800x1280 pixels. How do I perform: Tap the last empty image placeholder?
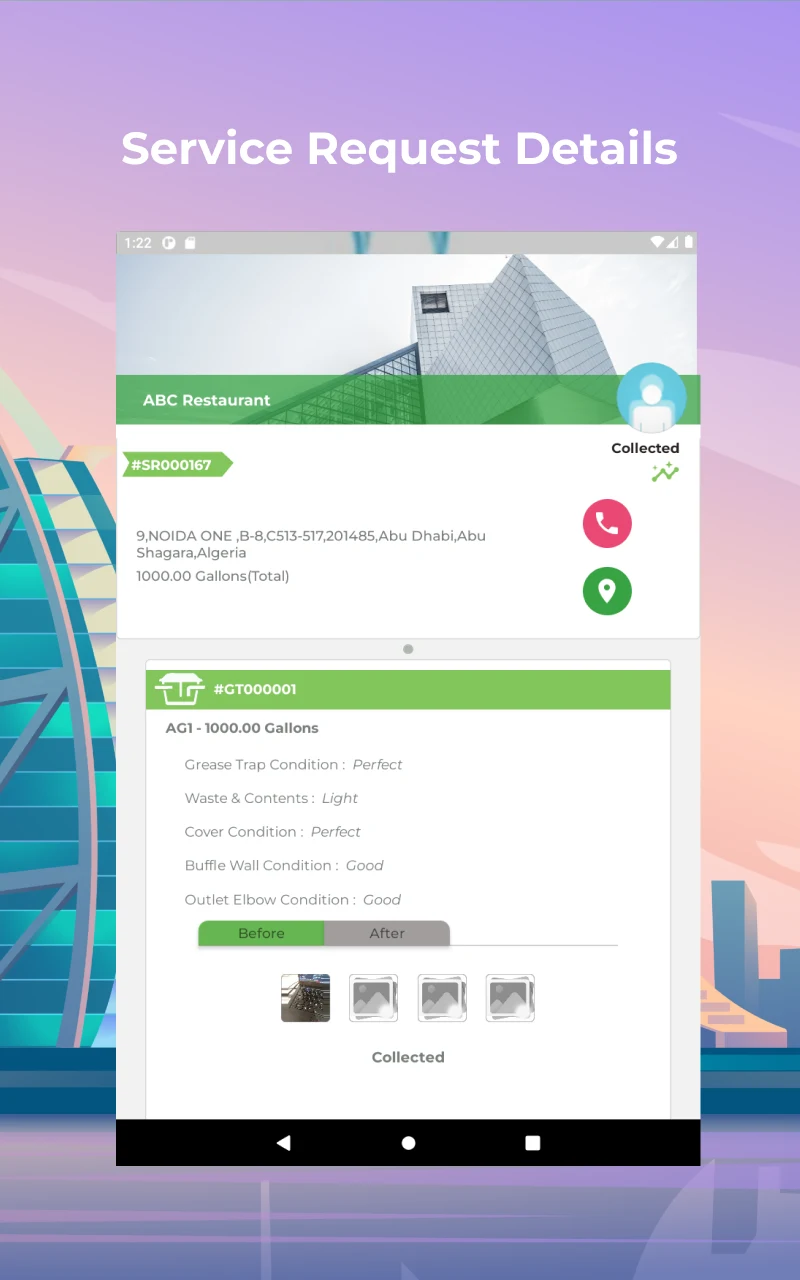click(510, 998)
